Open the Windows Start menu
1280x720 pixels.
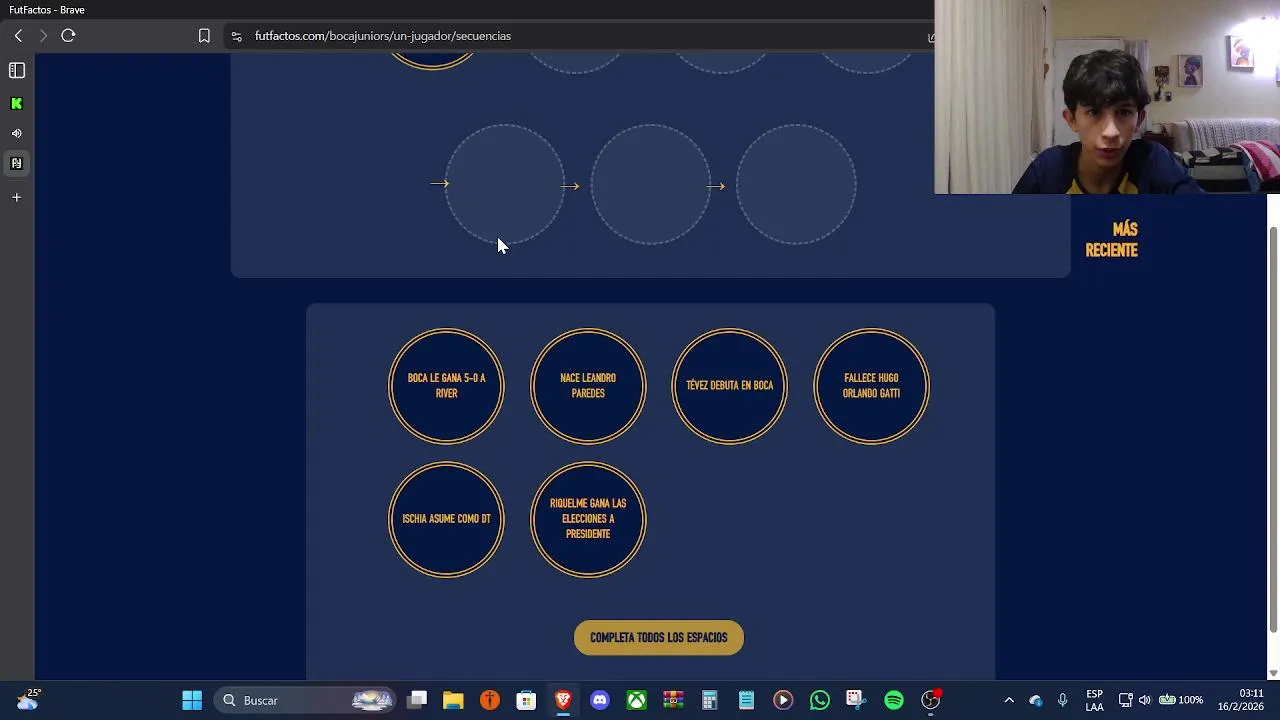pyautogui.click(x=192, y=700)
